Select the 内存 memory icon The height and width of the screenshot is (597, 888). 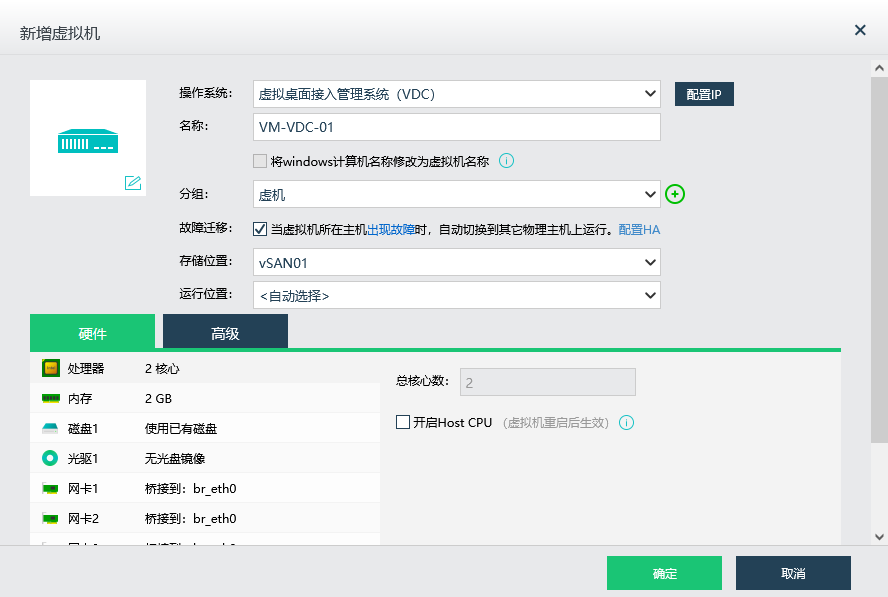coord(50,398)
